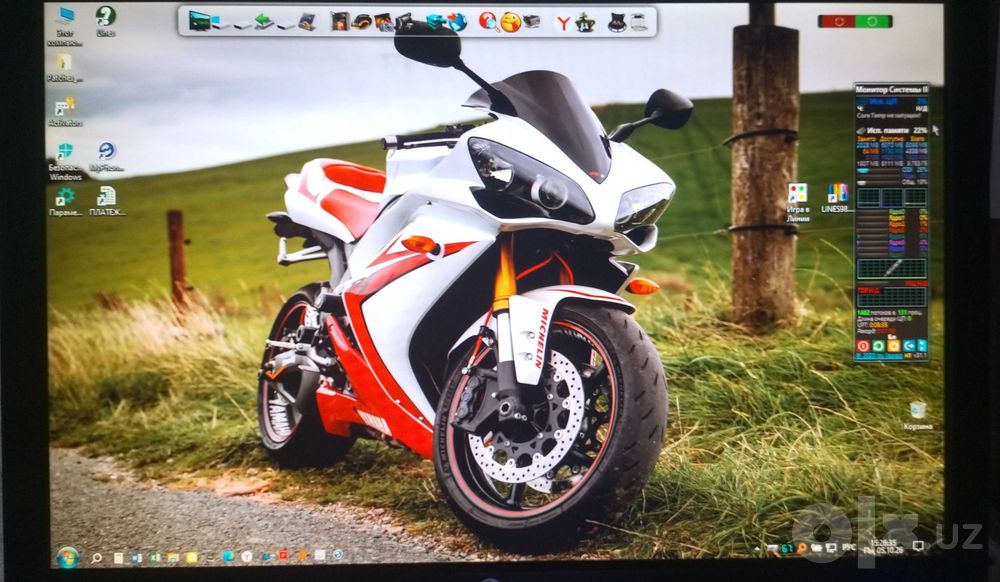
Task: Click the green arrow drive icon in the dock
Action: pos(263,22)
